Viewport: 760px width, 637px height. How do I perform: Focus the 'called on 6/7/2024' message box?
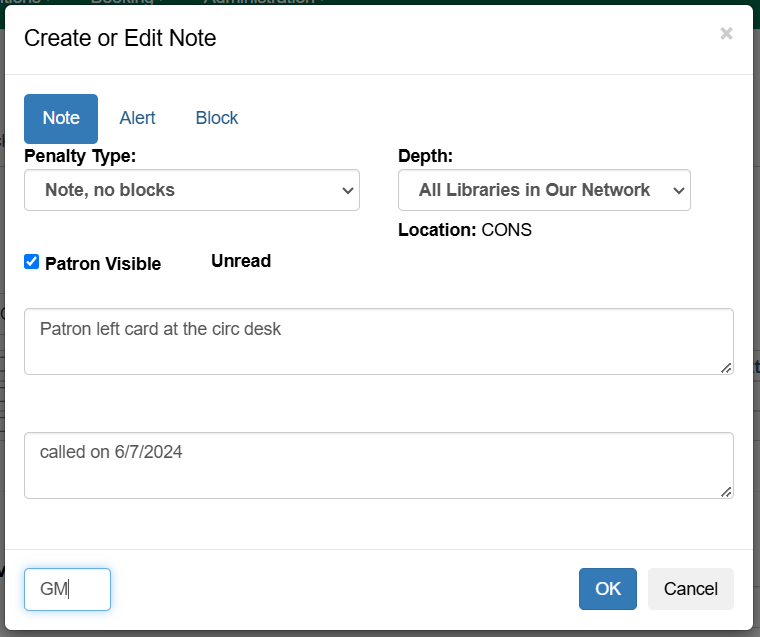coord(378,465)
